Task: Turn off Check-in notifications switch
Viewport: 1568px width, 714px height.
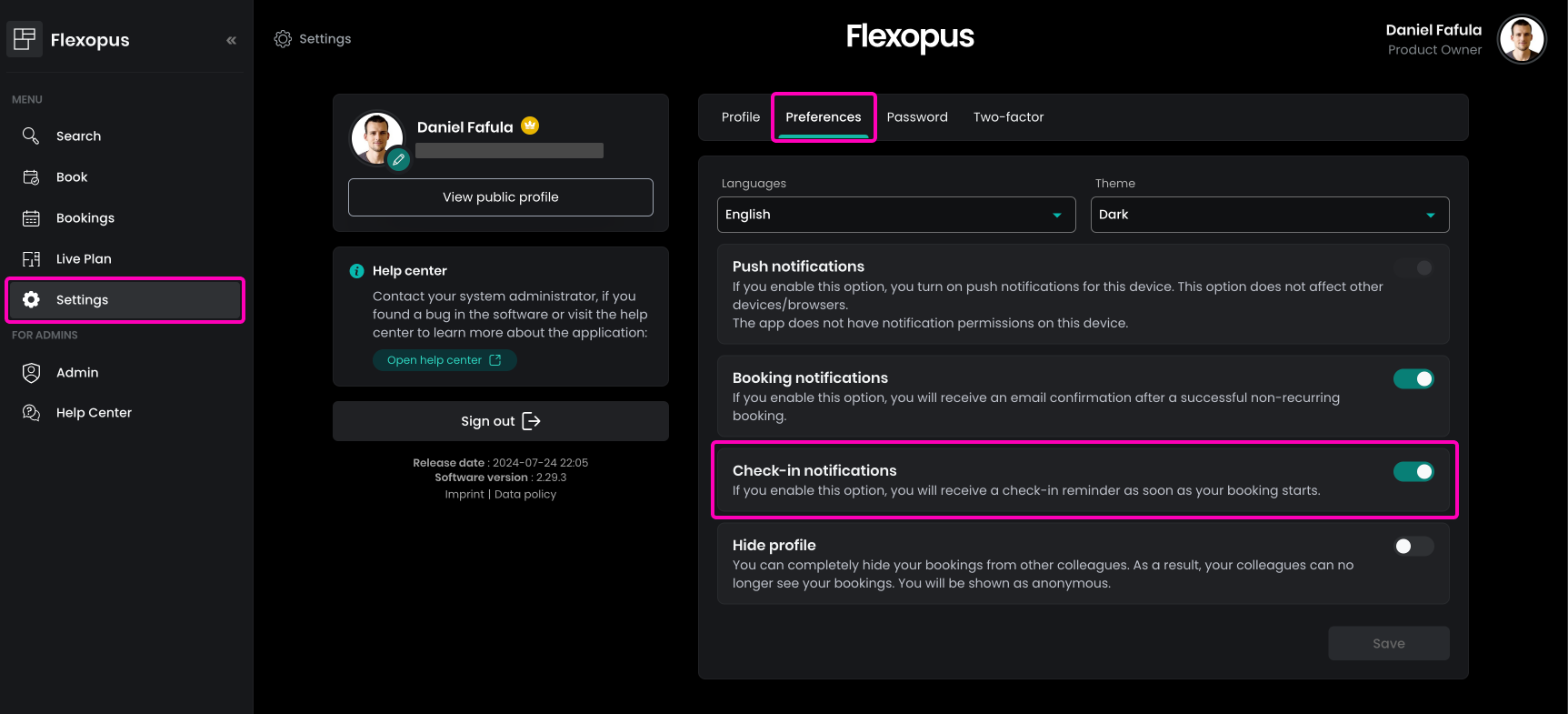Action: (1413, 471)
